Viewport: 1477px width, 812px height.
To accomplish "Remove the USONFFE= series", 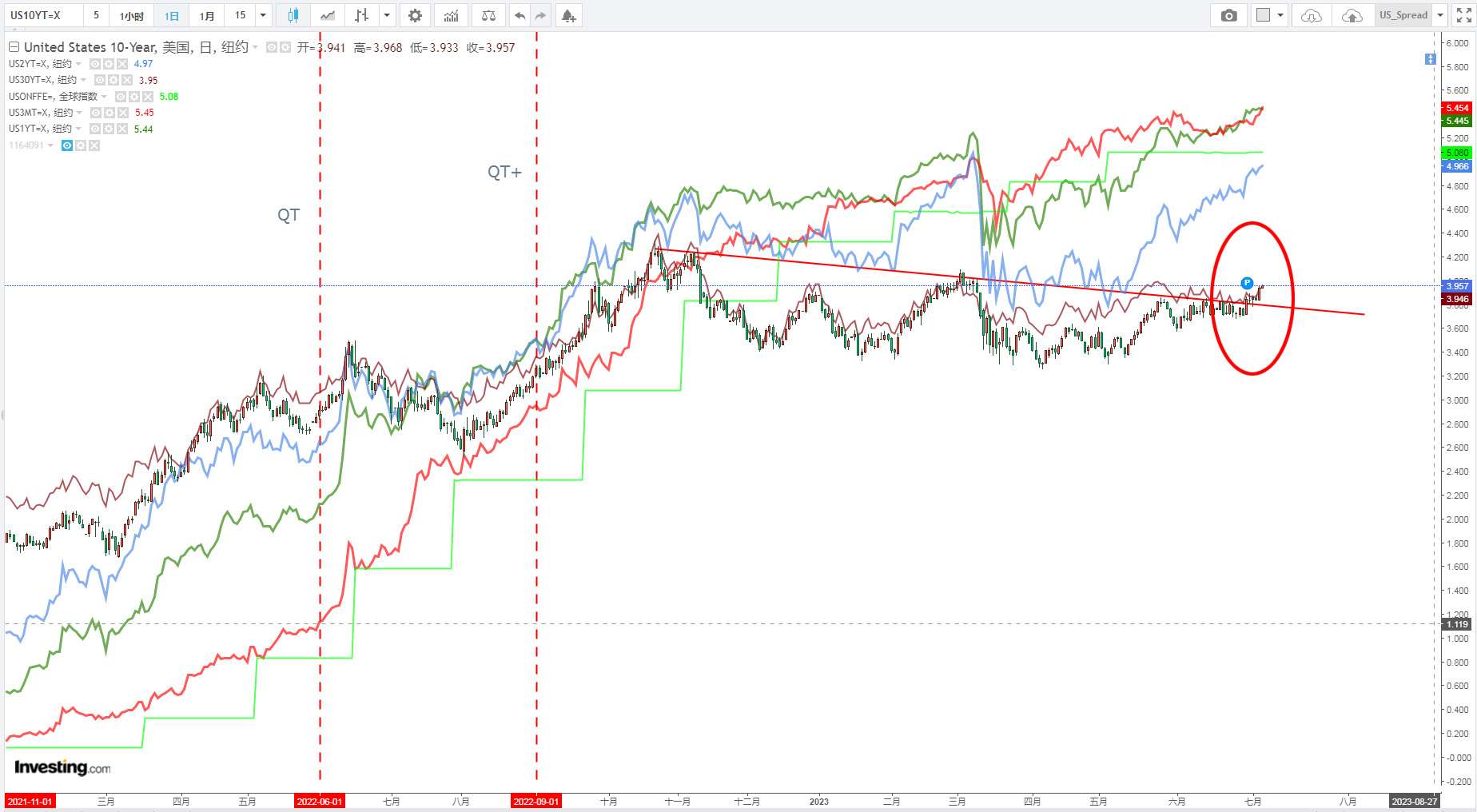I will 148,97.
